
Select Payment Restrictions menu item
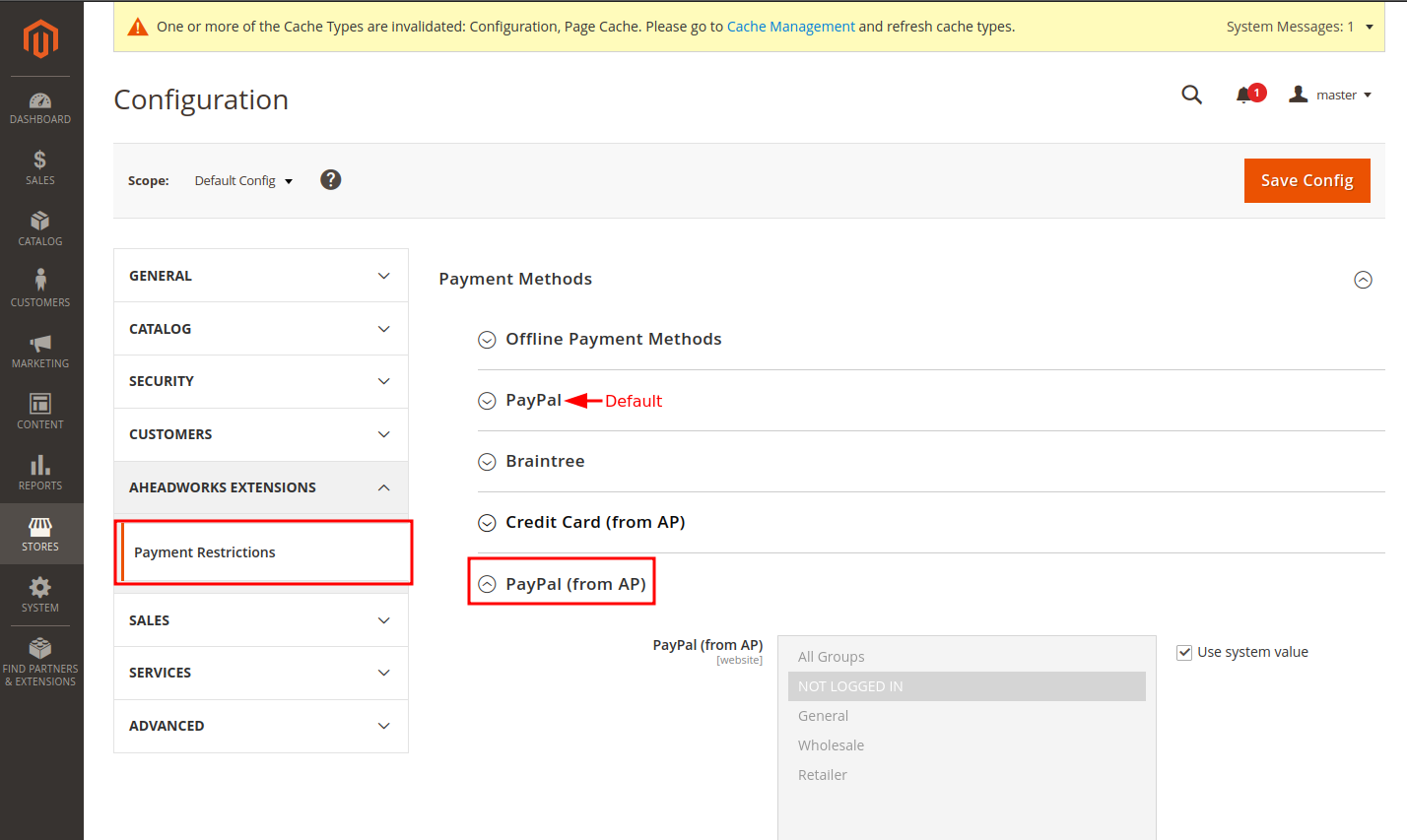coord(263,552)
